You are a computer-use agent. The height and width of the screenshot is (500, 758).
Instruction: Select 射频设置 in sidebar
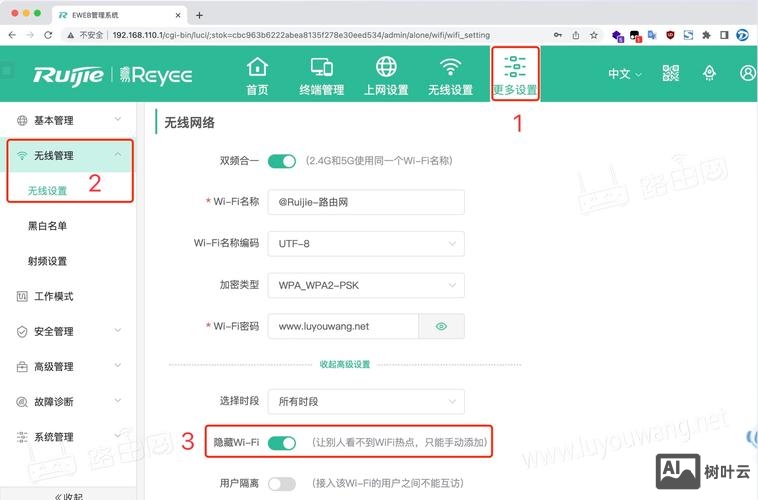click(47, 261)
